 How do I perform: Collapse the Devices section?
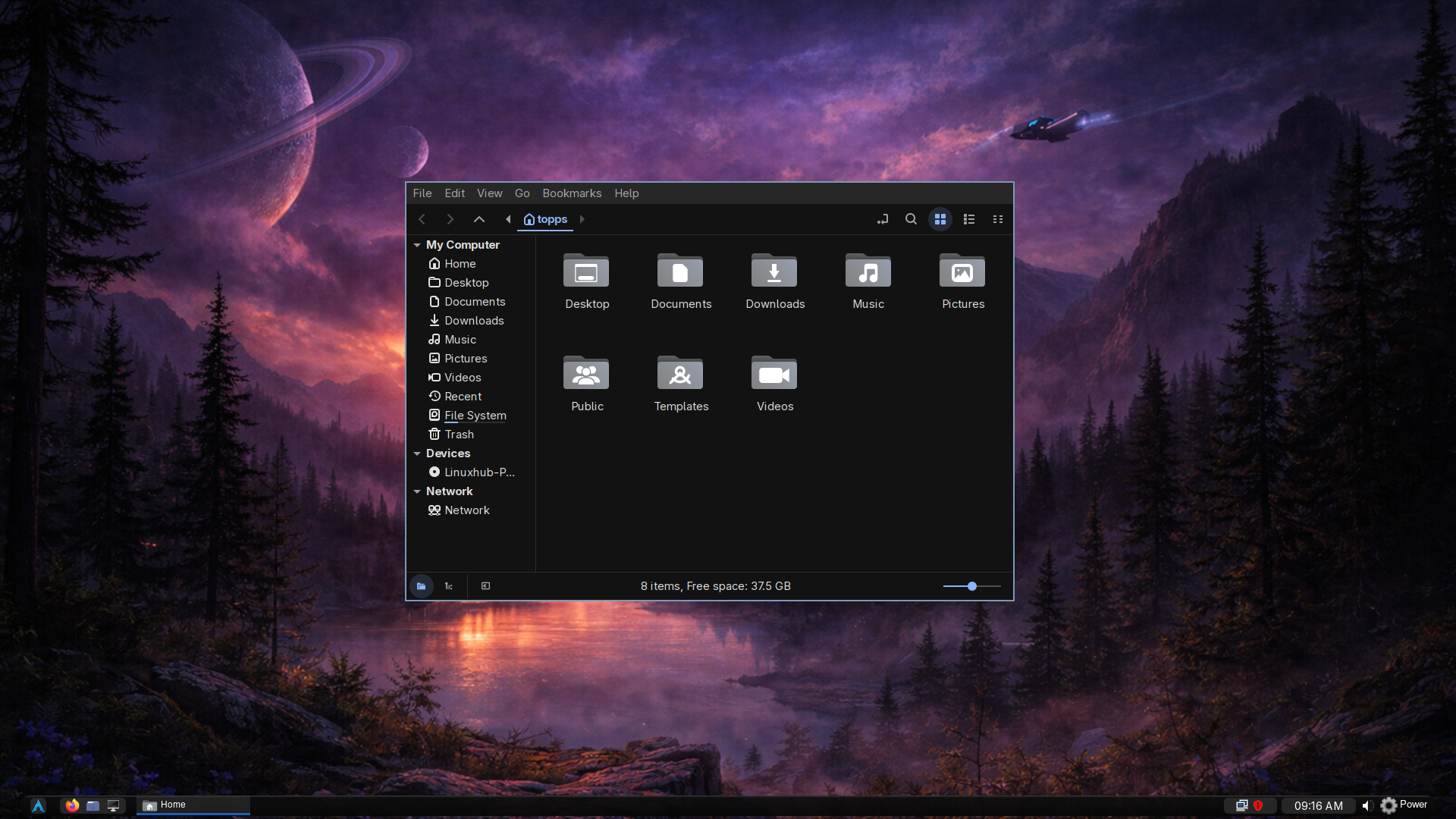pyautogui.click(x=417, y=453)
